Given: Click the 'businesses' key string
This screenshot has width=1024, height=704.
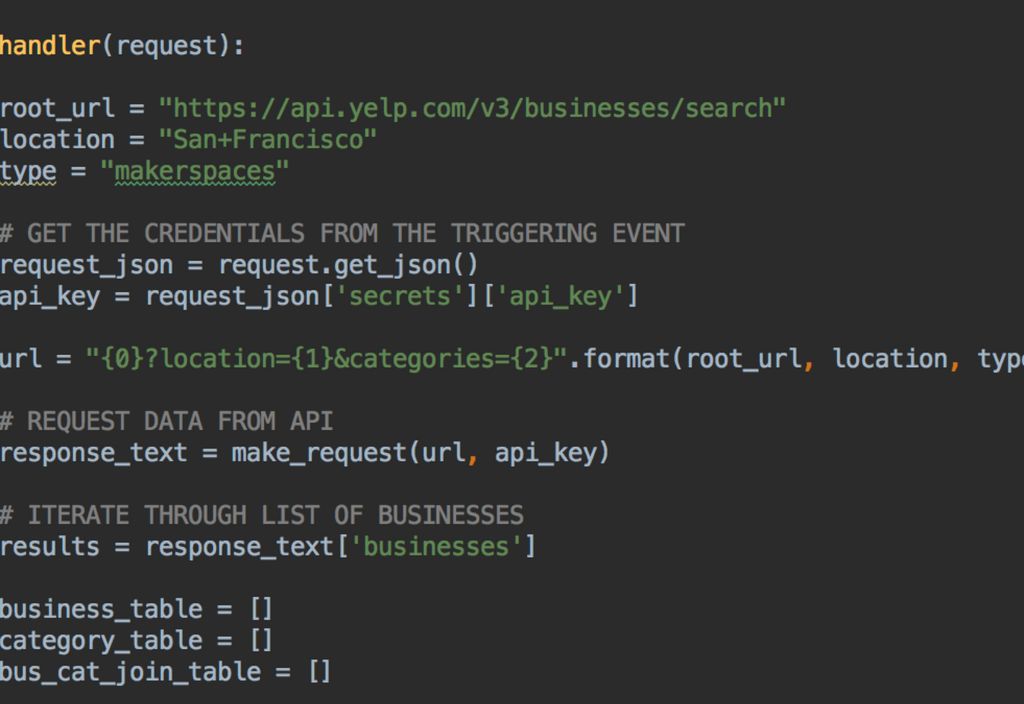Looking at the screenshot, I should click(x=436, y=547).
